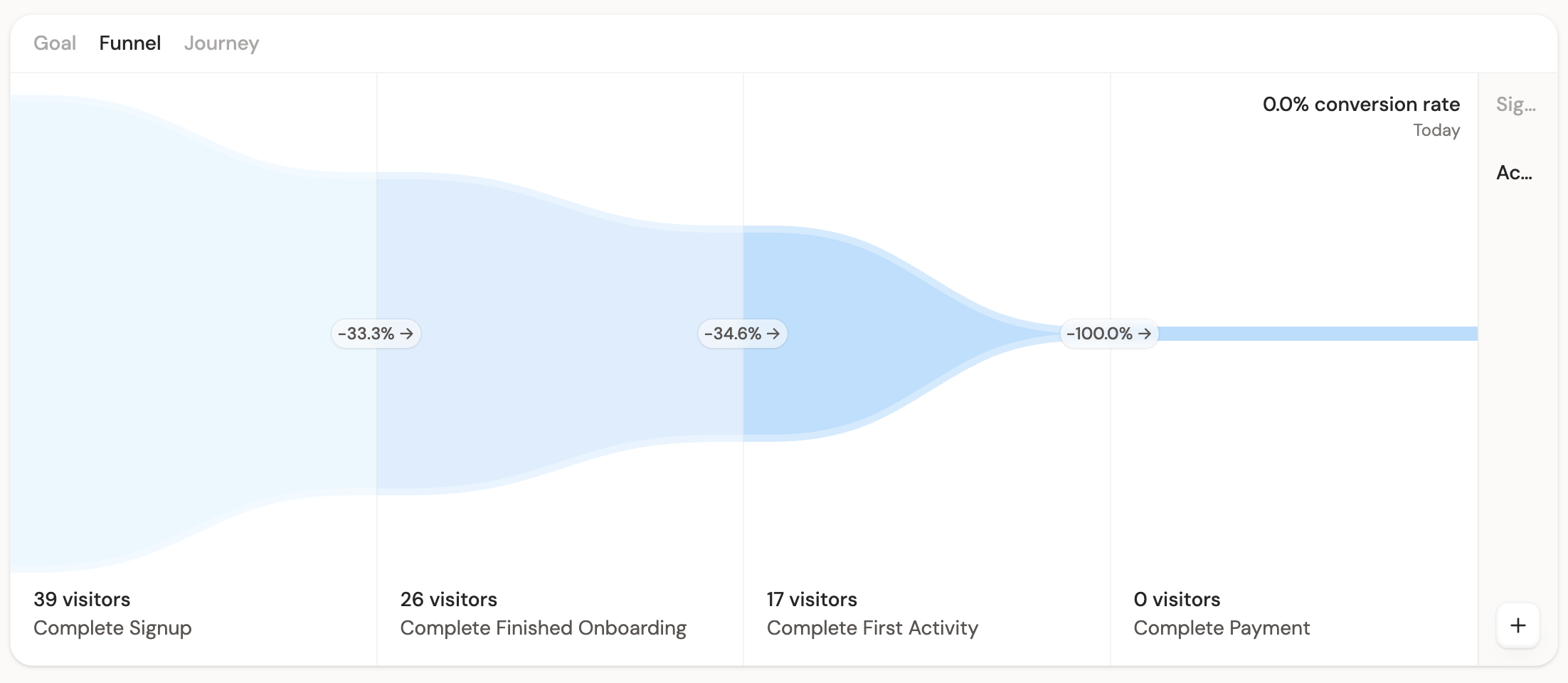Click the 17 visitors count
The image size is (1568, 683).
tap(812, 599)
